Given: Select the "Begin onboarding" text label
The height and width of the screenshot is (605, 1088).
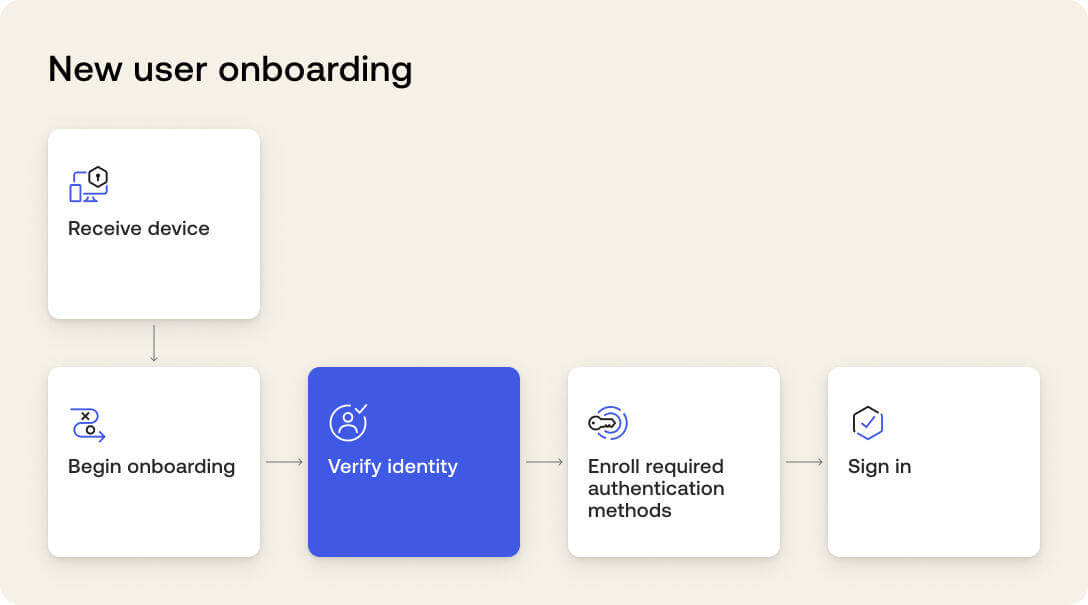Looking at the screenshot, I should (x=151, y=466).
